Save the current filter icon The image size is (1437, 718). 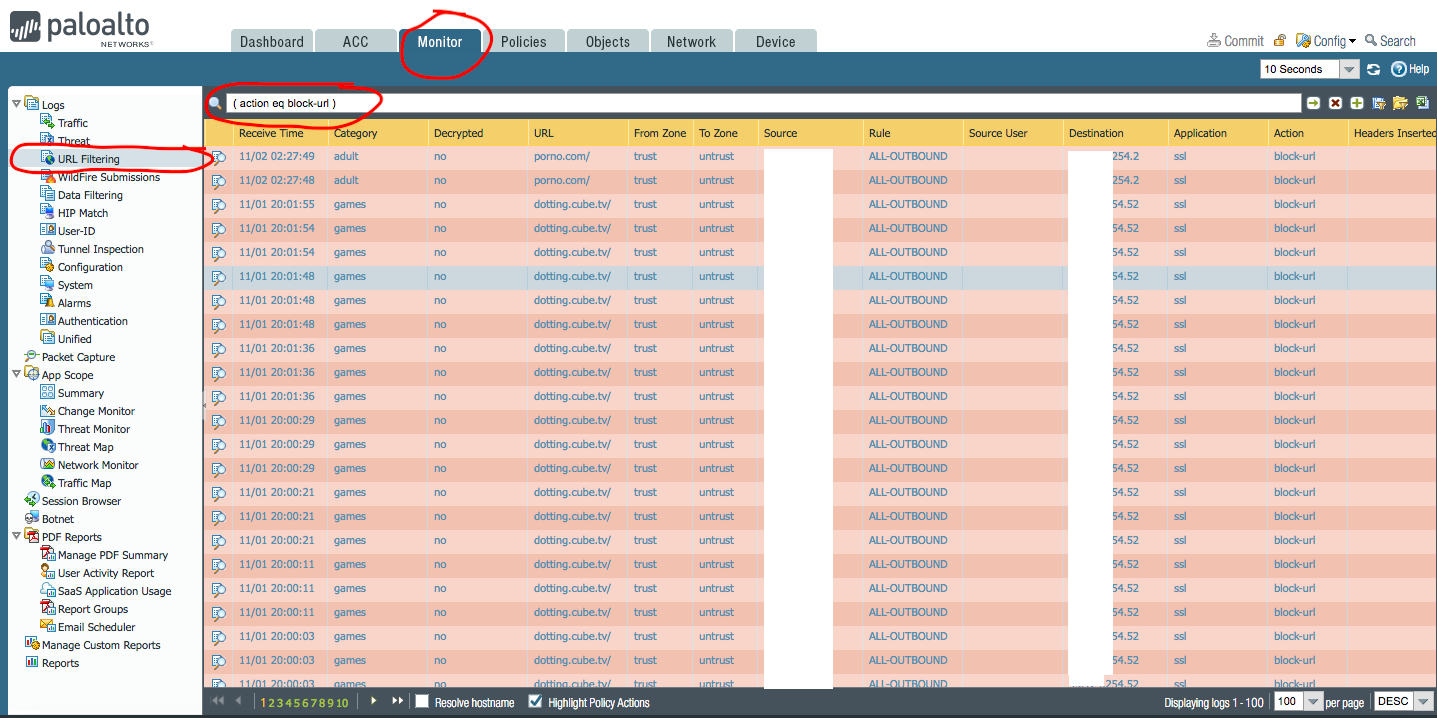coord(1379,102)
